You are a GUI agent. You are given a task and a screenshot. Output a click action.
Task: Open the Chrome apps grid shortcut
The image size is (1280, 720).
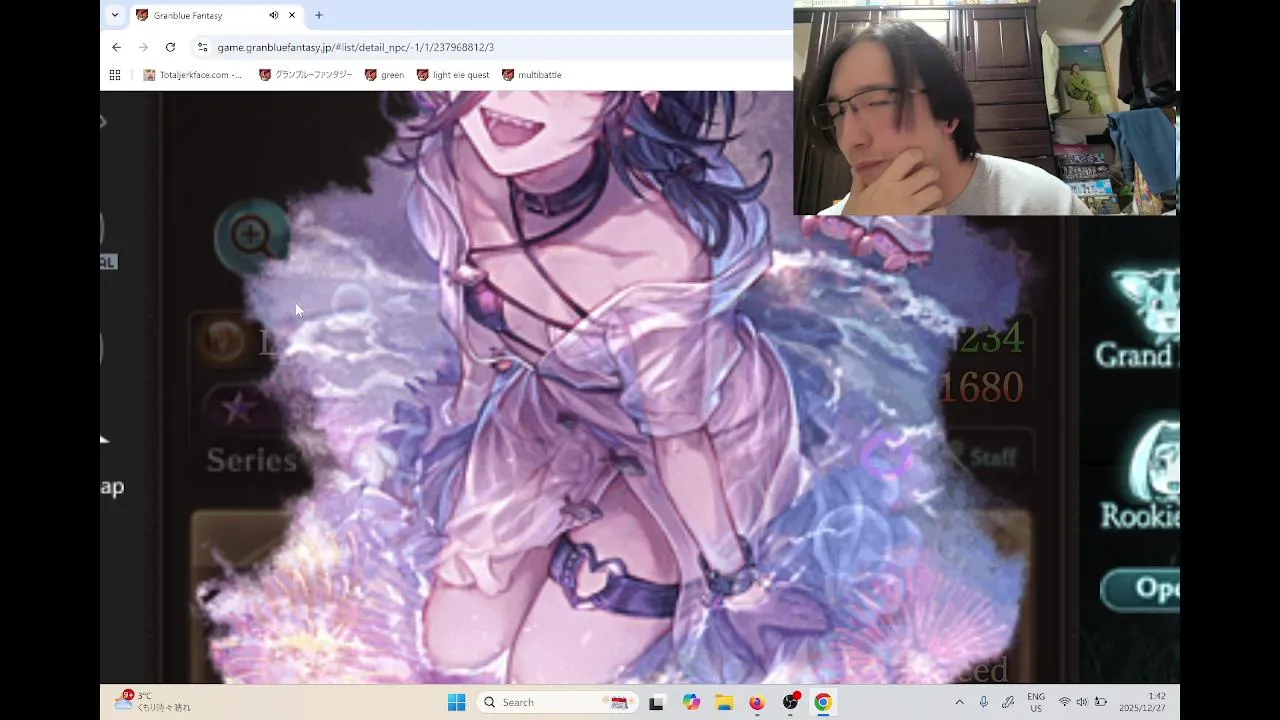click(x=115, y=75)
